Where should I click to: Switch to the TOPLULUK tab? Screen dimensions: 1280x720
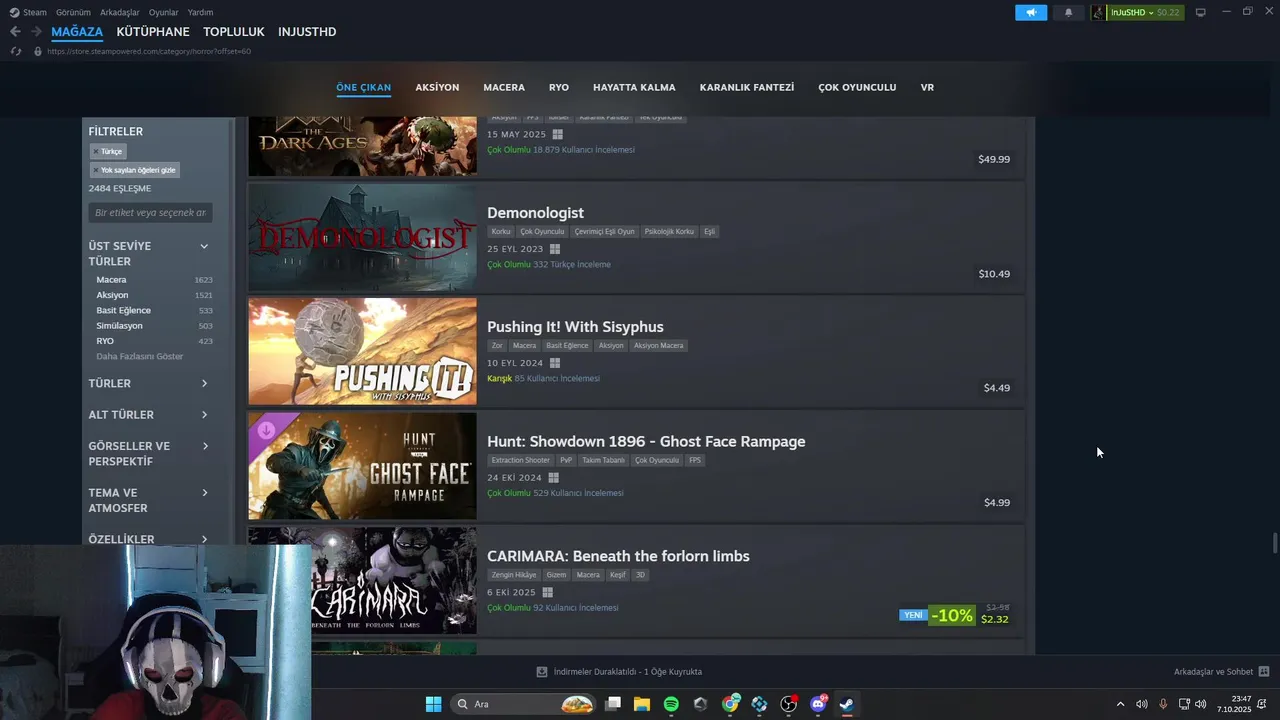(234, 32)
